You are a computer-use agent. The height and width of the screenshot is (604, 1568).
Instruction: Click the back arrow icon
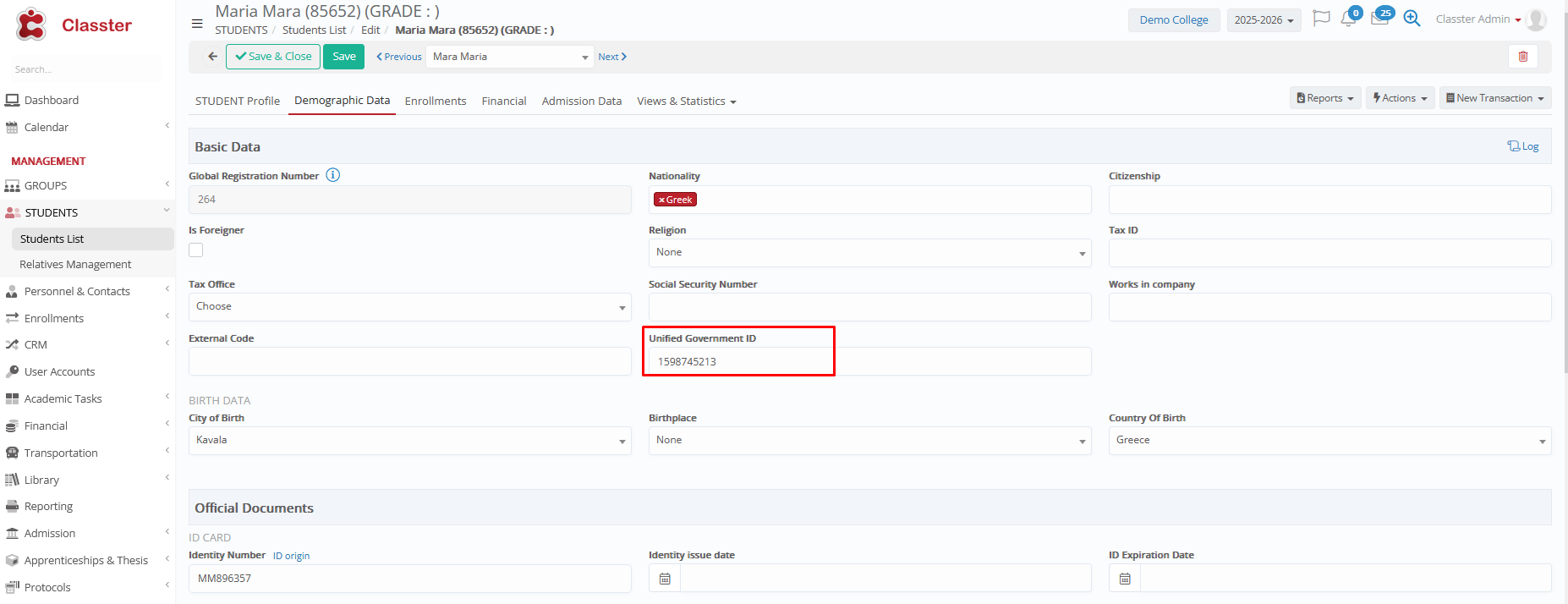coord(212,57)
